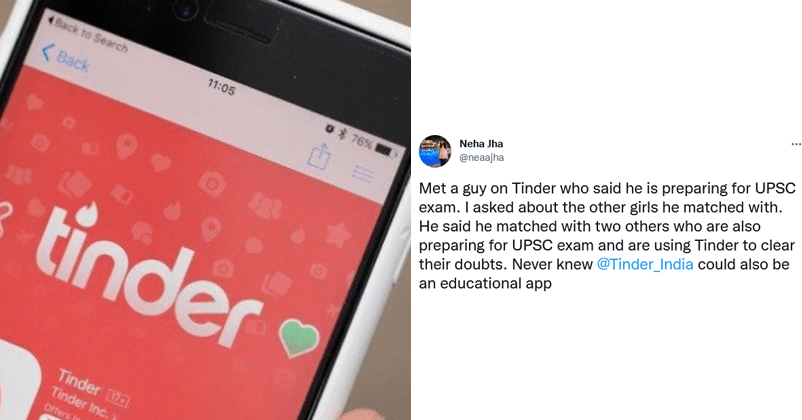Click the battery icon in the phone status bar

point(385,149)
